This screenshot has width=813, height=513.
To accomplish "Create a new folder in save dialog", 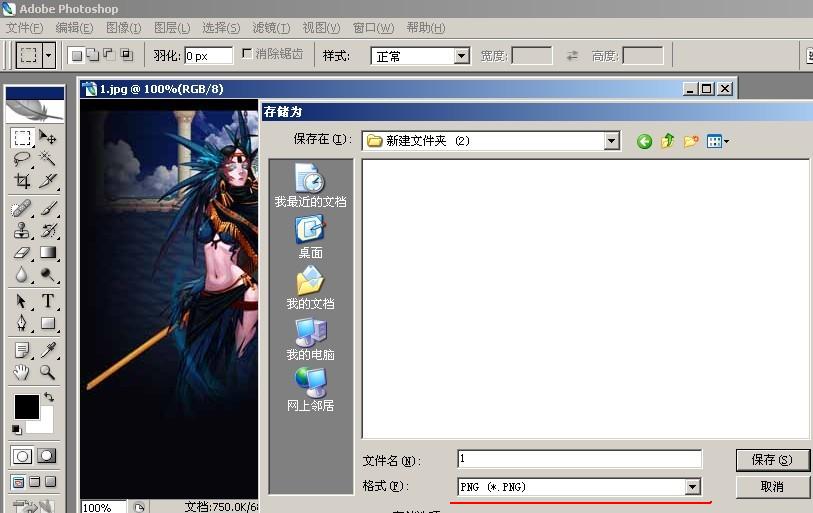I will (x=691, y=141).
